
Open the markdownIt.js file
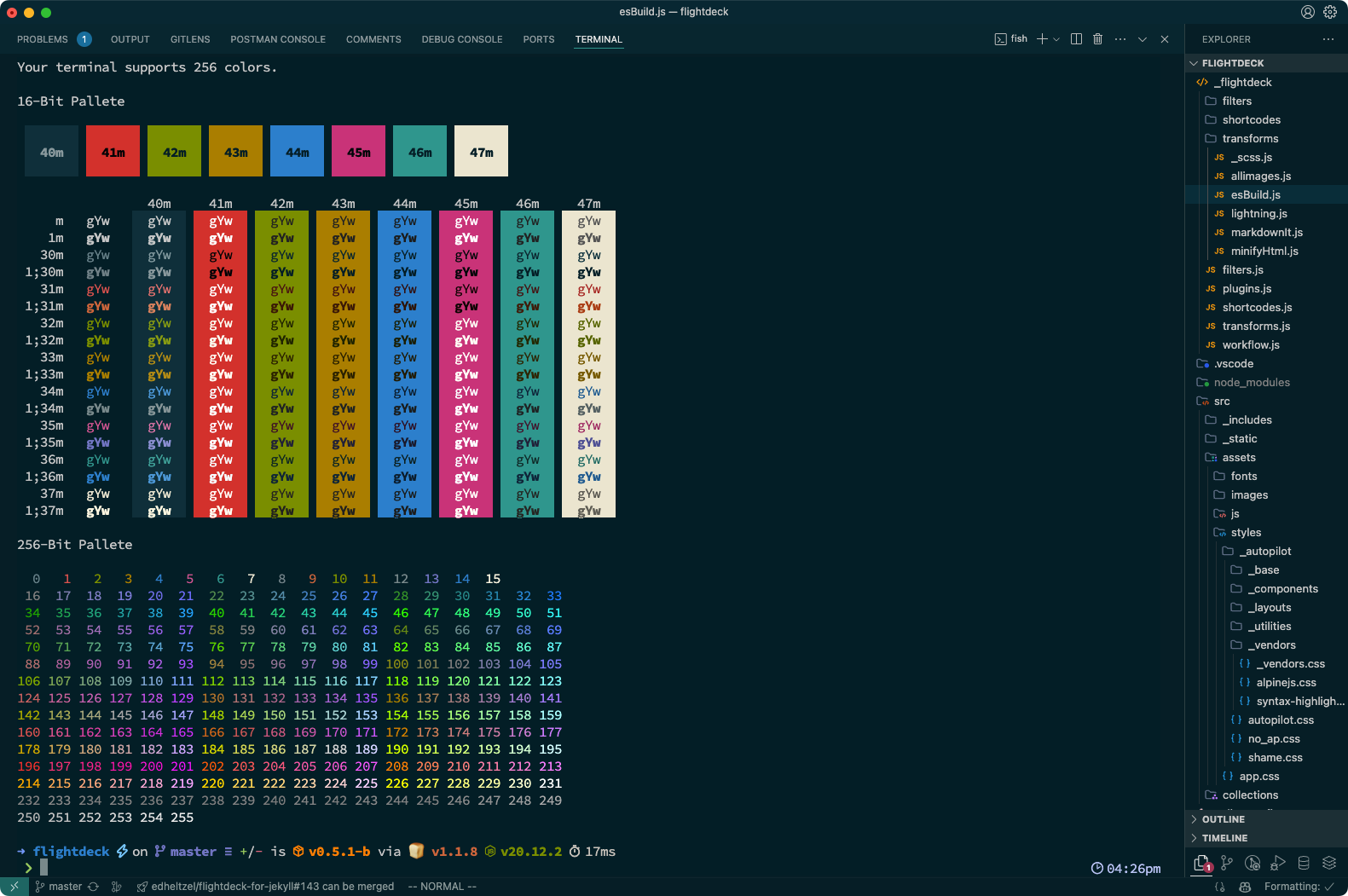tap(1266, 232)
